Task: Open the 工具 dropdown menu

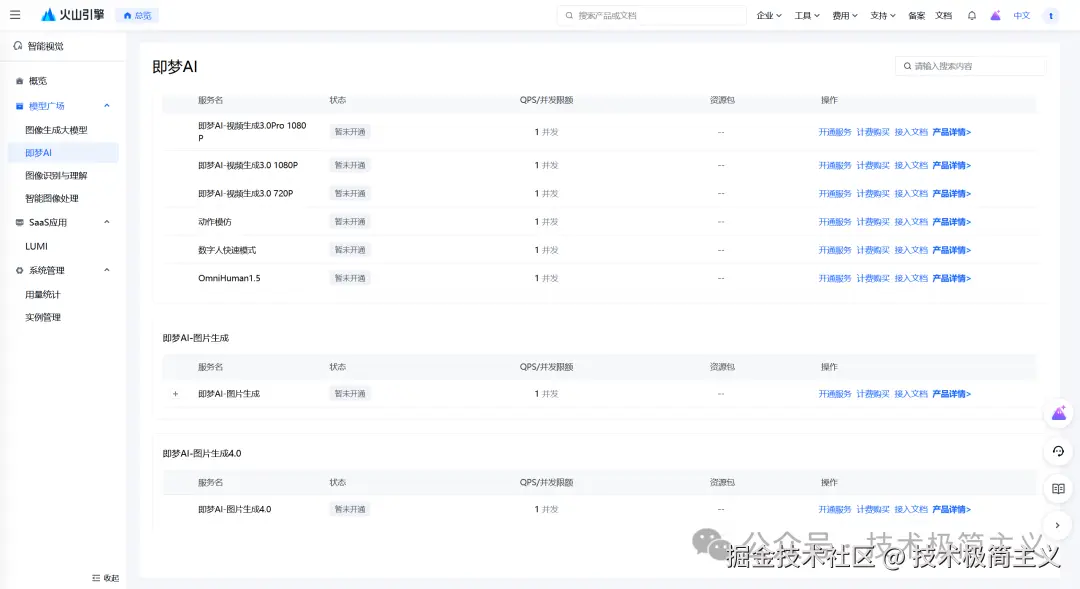Action: pos(807,15)
